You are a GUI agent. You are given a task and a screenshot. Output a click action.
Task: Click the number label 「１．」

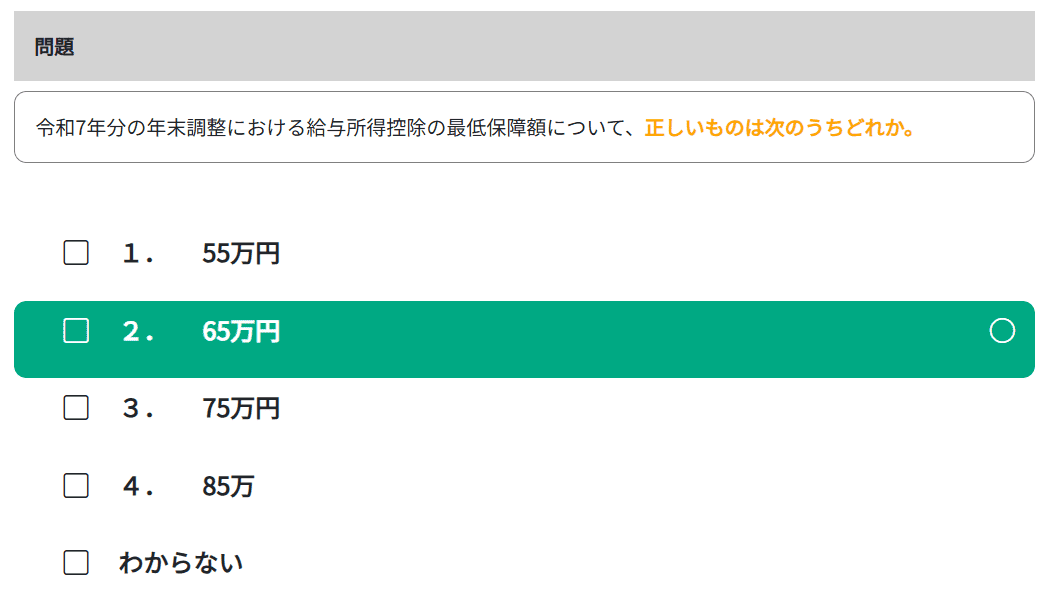click(x=140, y=253)
